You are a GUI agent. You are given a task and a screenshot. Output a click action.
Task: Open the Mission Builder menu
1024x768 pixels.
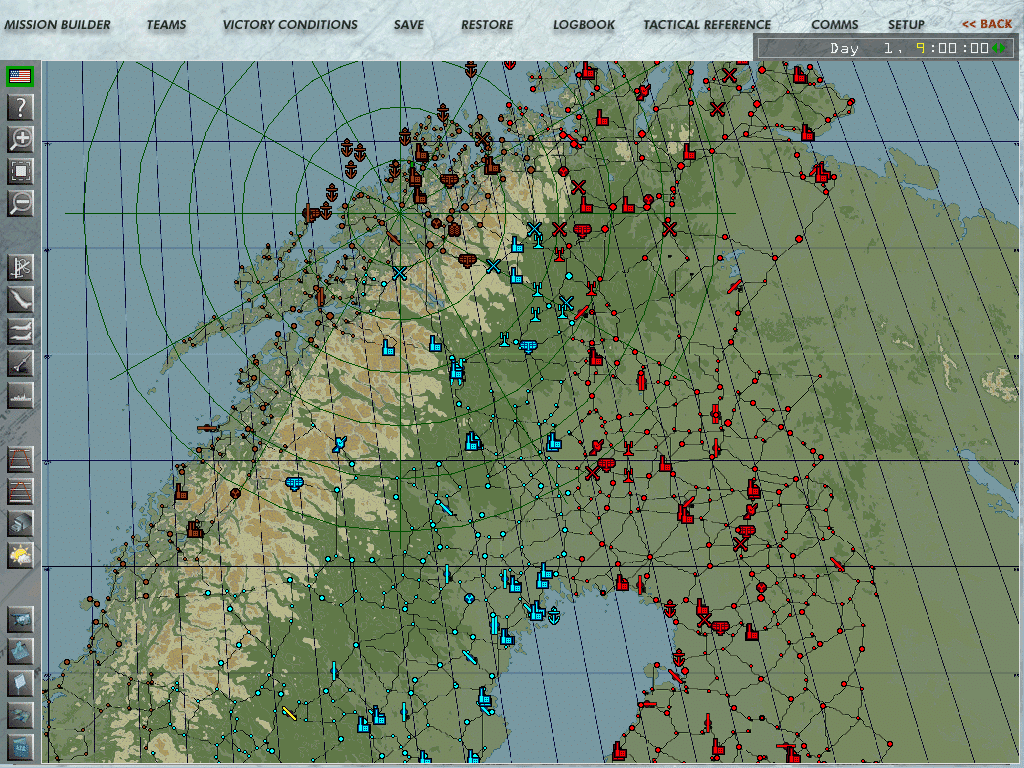pos(57,25)
